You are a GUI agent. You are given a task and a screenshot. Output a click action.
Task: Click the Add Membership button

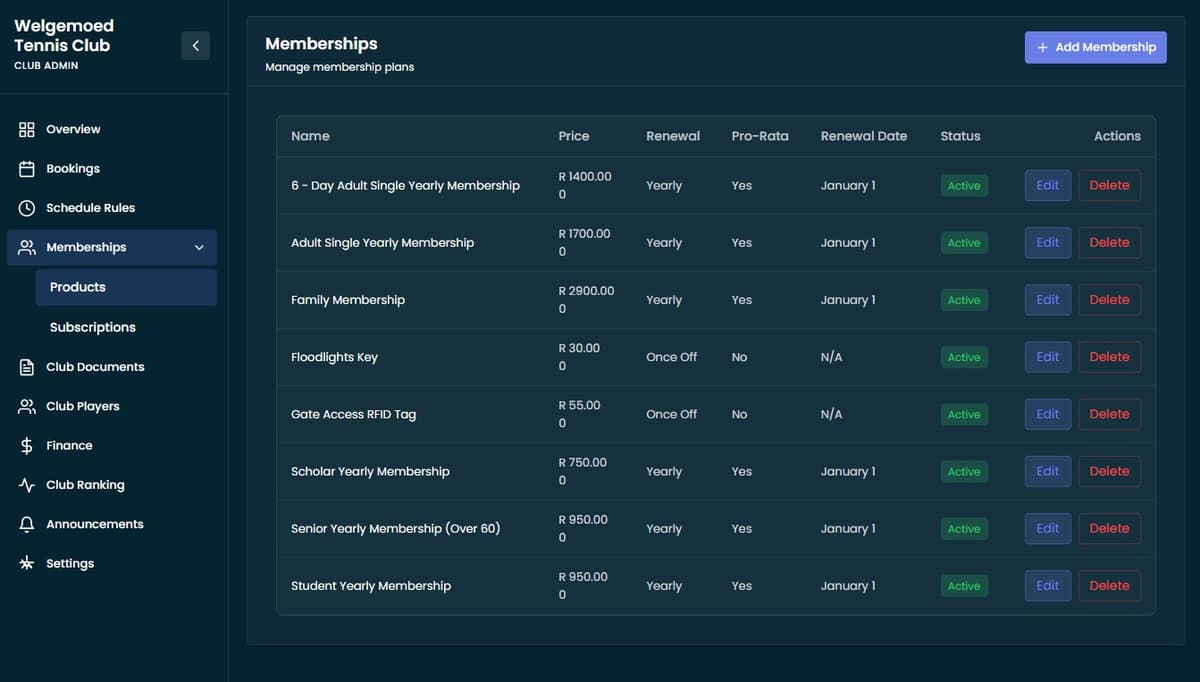point(1095,47)
